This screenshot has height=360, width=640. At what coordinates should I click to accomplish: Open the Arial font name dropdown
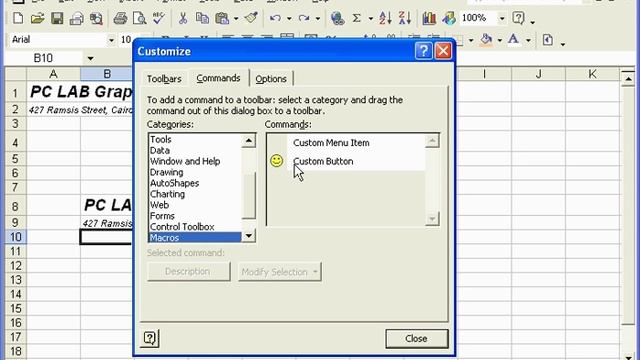111,40
